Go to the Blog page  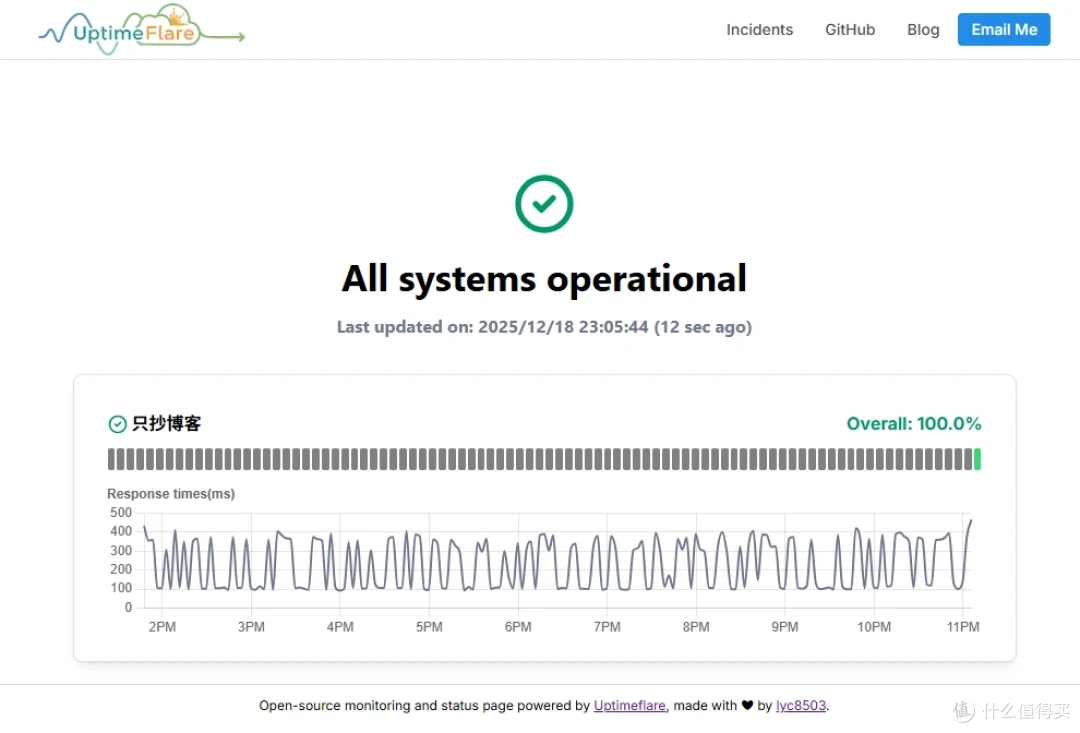pos(923,30)
